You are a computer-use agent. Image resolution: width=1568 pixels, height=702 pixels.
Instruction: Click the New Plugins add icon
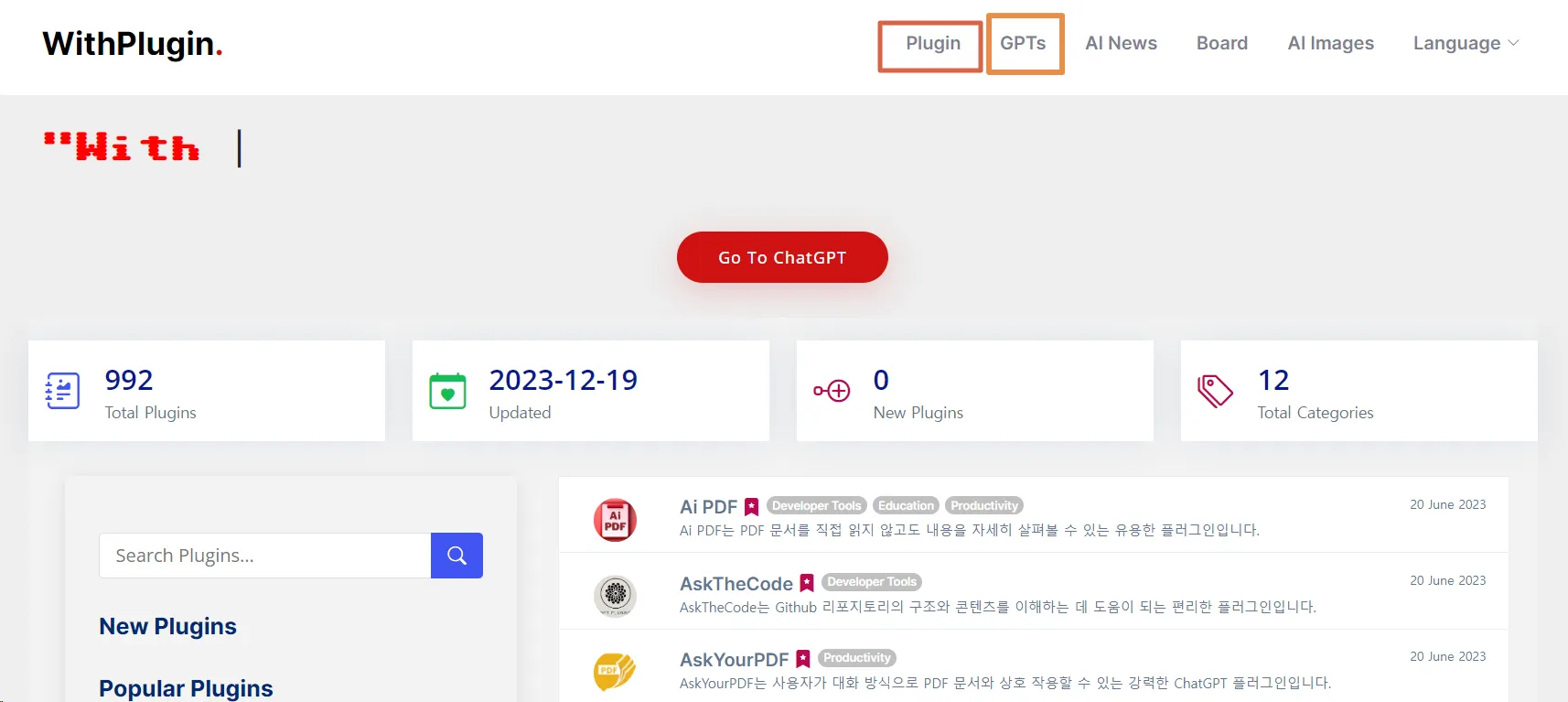[832, 391]
